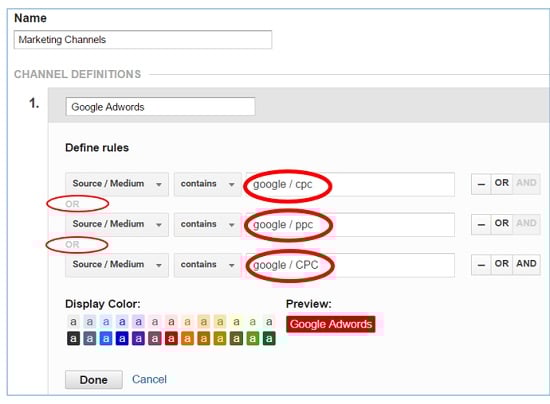Viewport: 550px width, 404px height.
Task: Click the Cancel link
Action: pyautogui.click(x=149, y=379)
